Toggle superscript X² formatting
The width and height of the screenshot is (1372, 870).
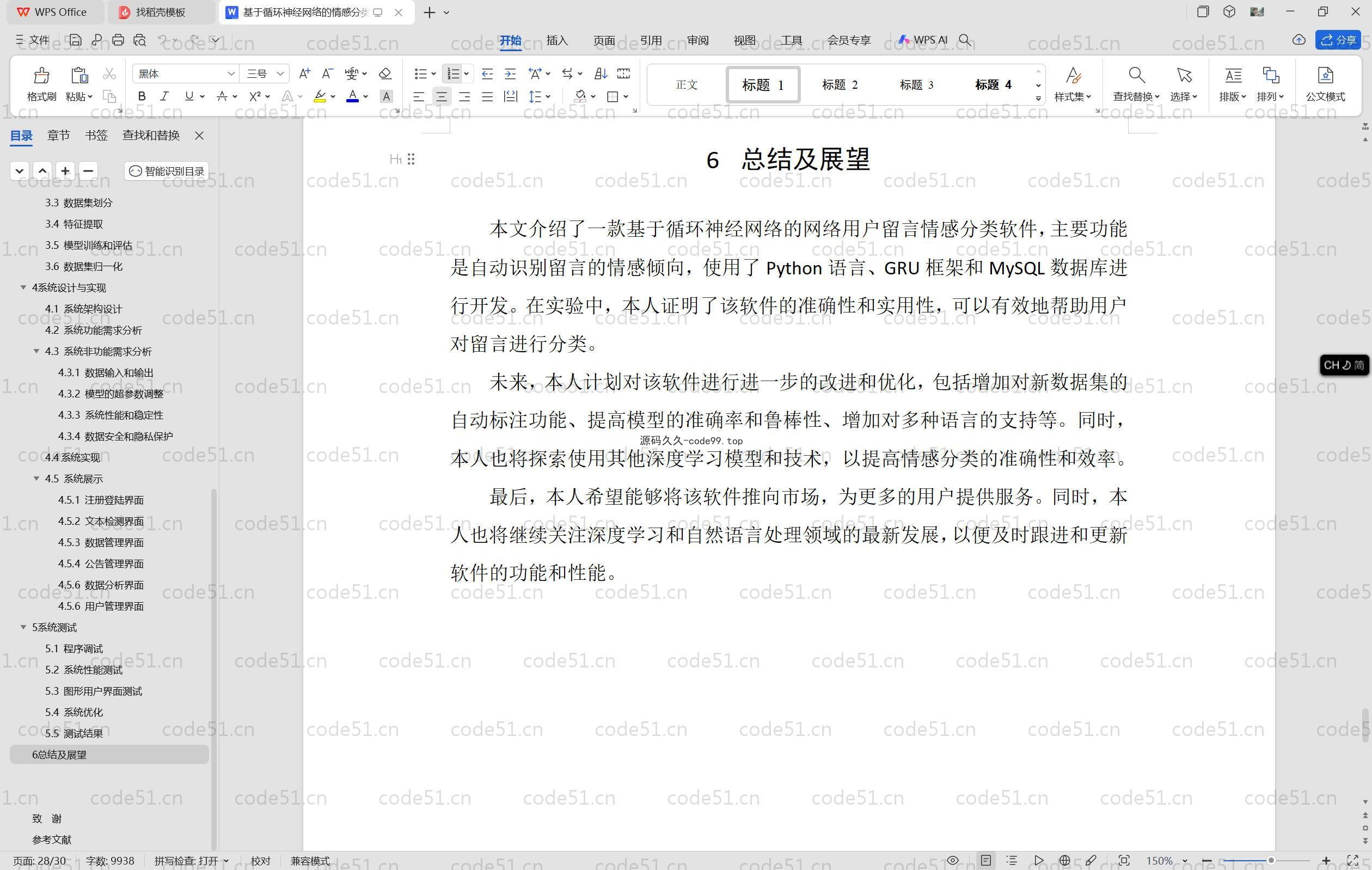click(x=255, y=96)
